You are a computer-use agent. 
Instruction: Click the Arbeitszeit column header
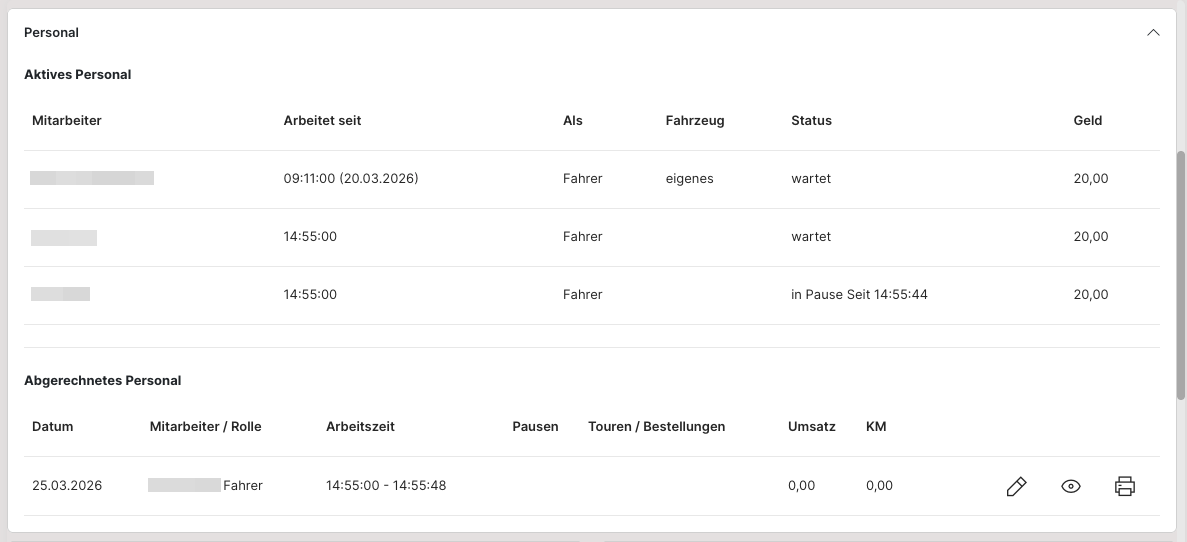(360, 426)
